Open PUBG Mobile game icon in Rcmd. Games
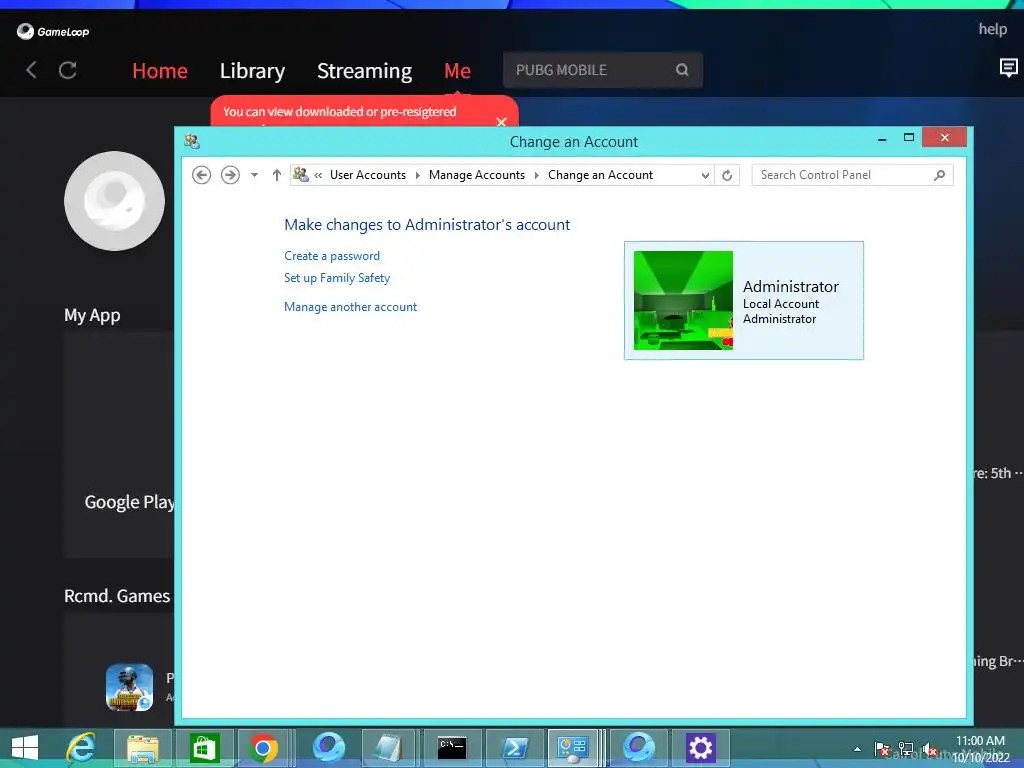 pyautogui.click(x=129, y=687)
